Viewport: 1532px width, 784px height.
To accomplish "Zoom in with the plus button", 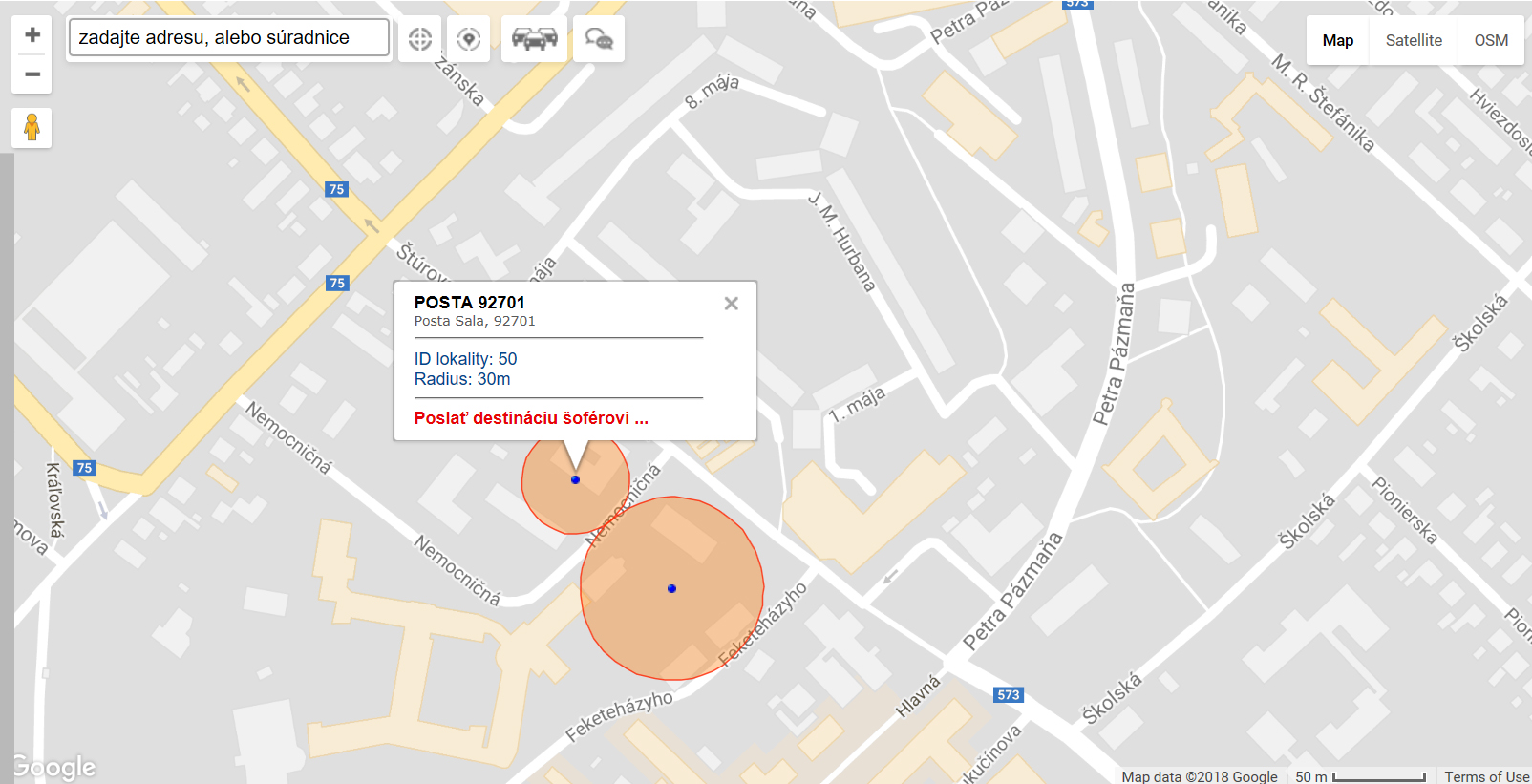I will 32,35.
